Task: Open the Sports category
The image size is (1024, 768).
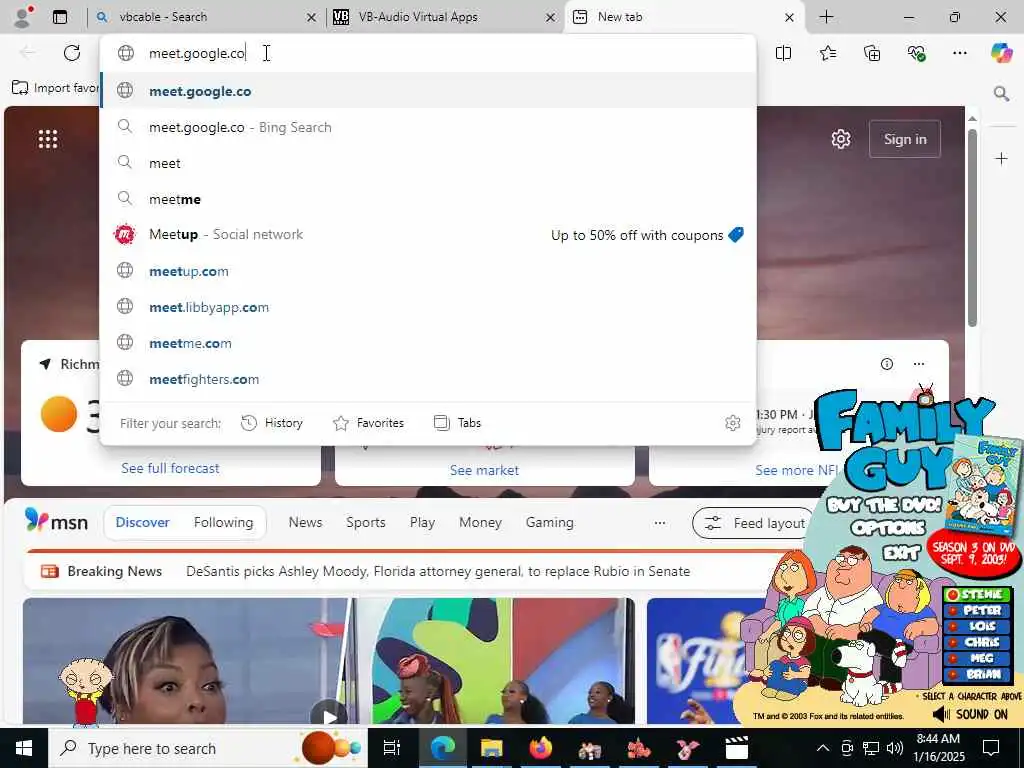Action: pos(366,522)
